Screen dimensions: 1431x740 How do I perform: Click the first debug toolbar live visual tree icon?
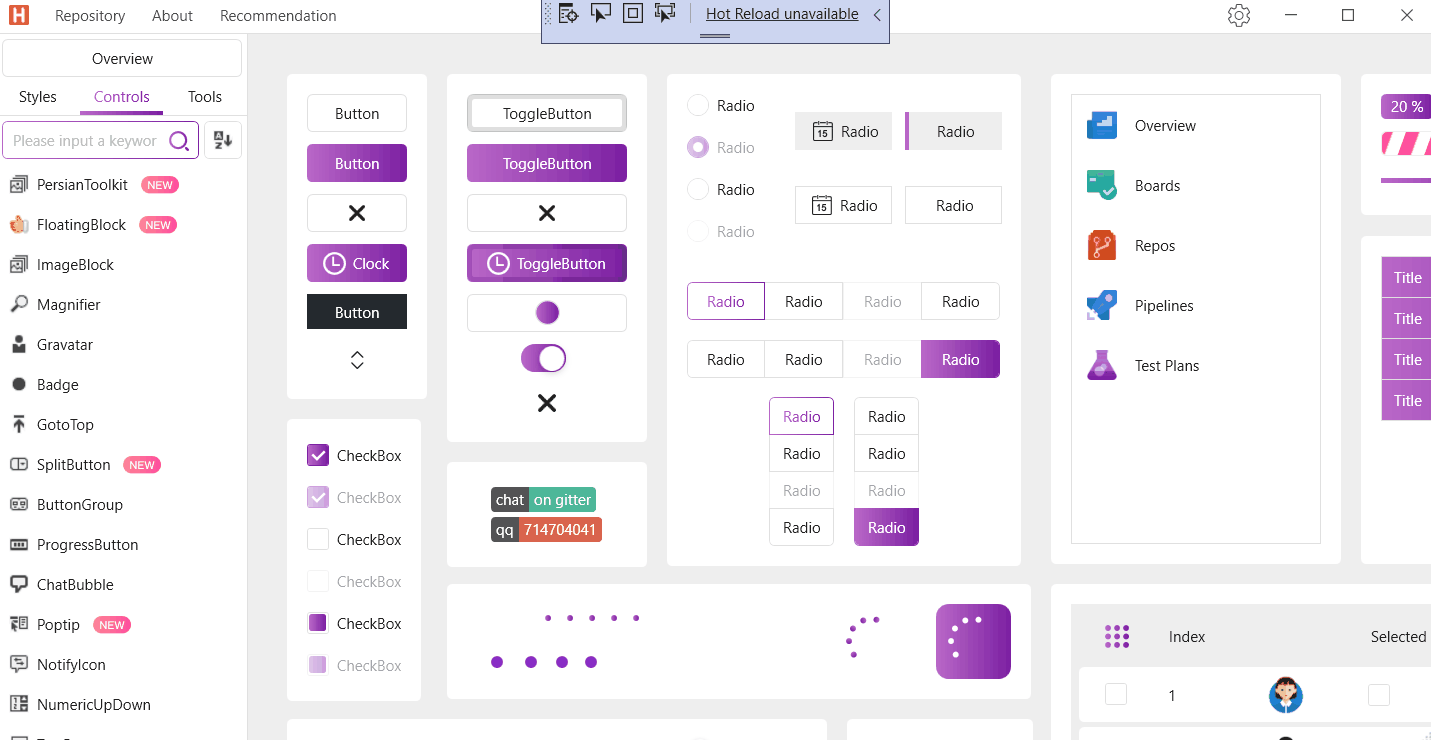(568, 14)
